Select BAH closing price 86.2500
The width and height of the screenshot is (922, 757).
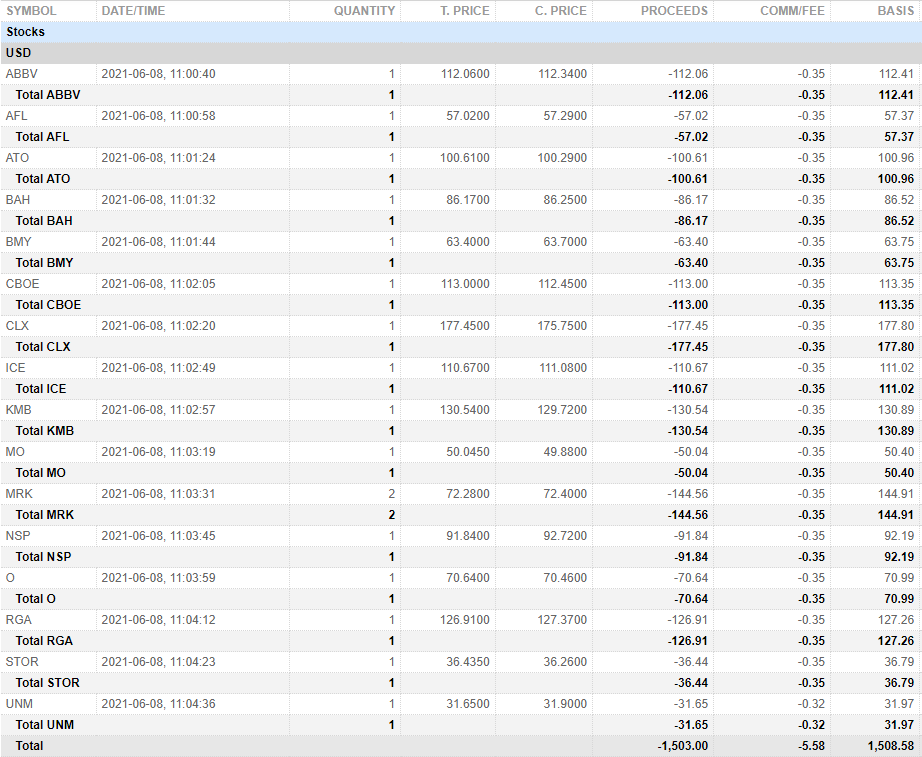click(x=565, y=200)
